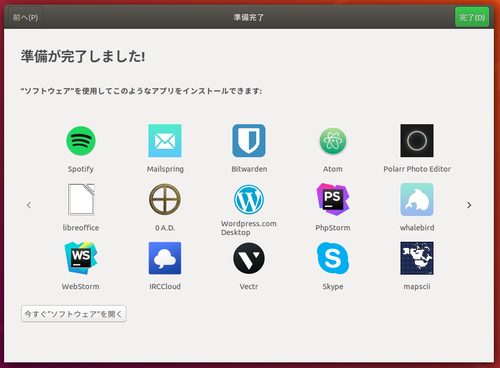This screenshot has height=368, width=500.
Task: Open the Skype icon
Action: [x=333, y=258]
